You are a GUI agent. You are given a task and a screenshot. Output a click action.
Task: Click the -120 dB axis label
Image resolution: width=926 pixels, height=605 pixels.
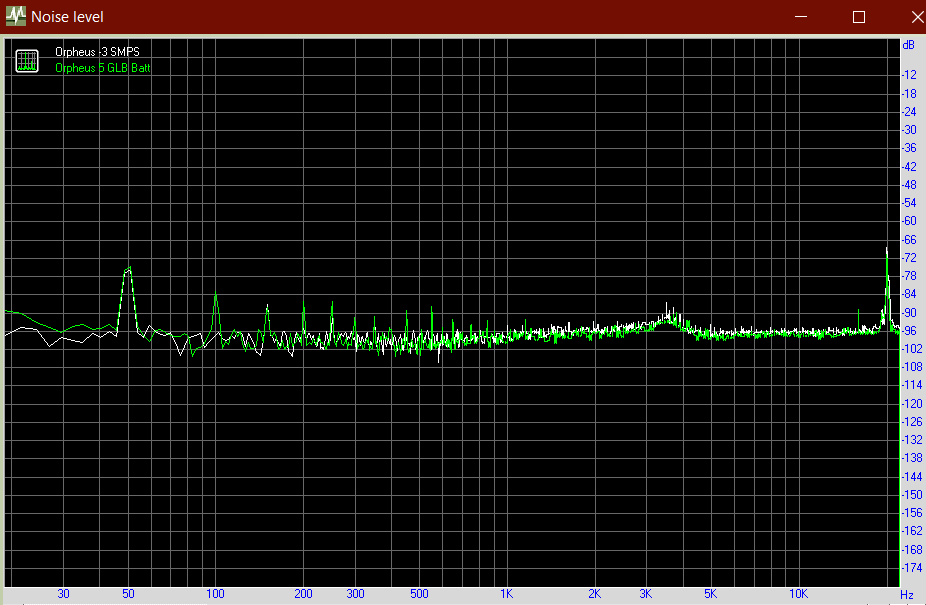click(912, 404)
